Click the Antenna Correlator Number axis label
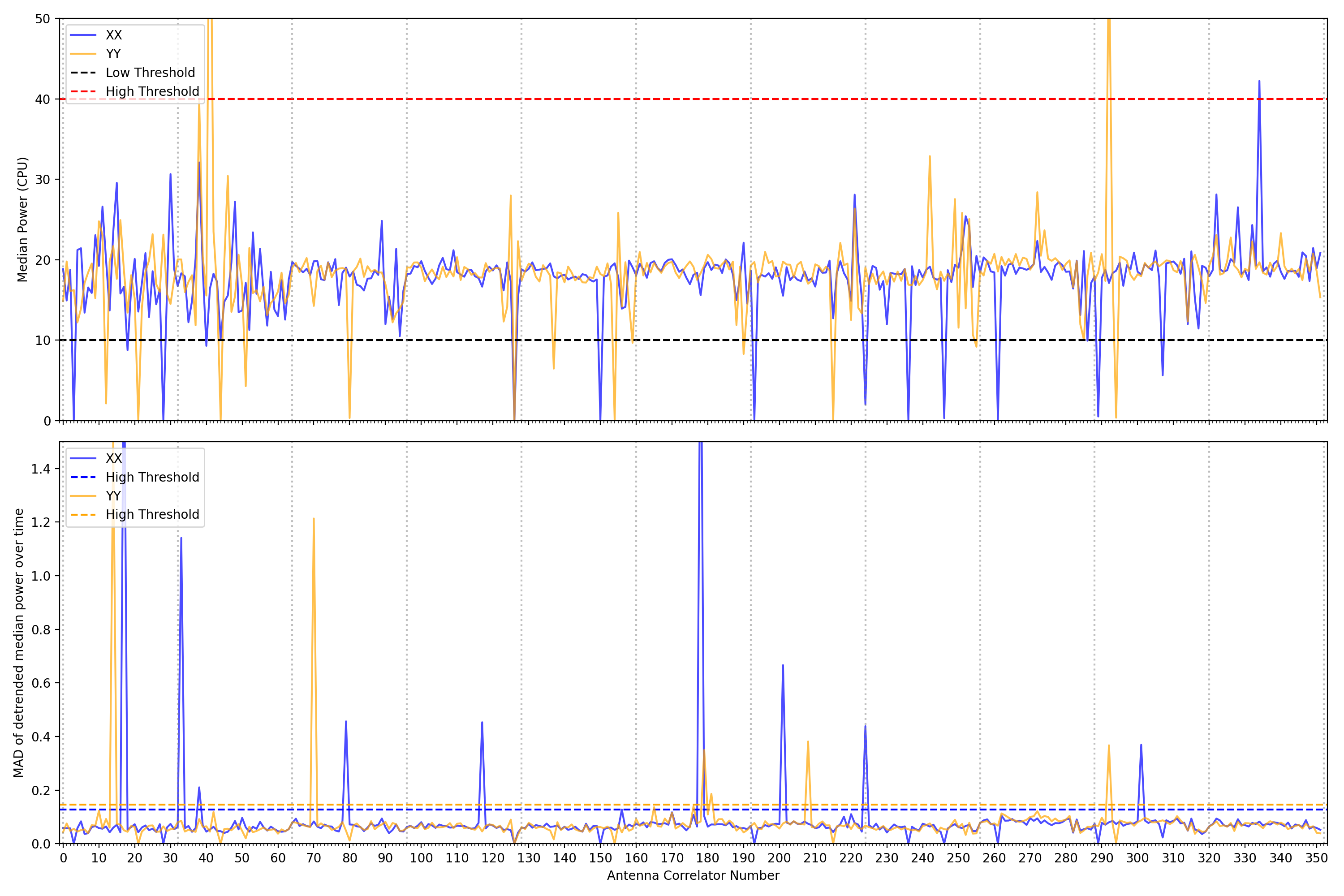The width and height of the screenshot is (1344, 896). (x=693, y=875)
